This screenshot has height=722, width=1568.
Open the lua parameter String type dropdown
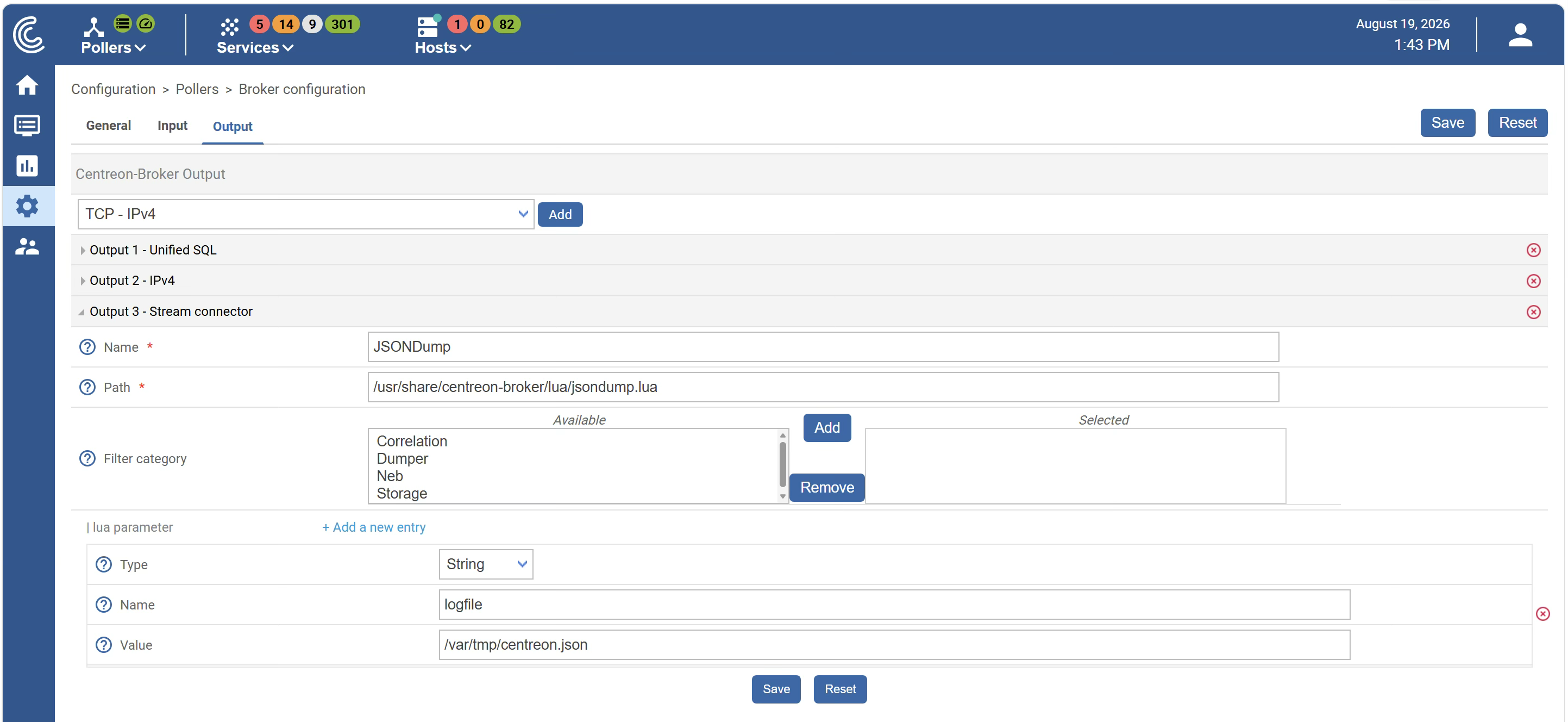pyautogui.click(x=486, y=565)
